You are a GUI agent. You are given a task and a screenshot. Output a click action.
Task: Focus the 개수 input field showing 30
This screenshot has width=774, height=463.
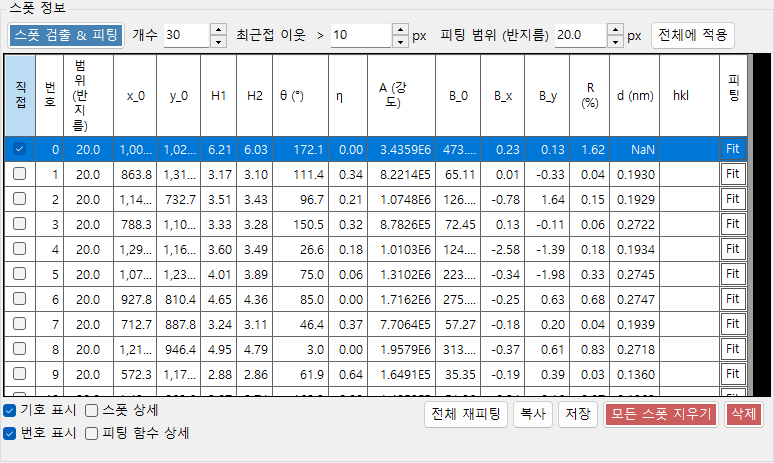pyautogui.click(x=187, y=35)
